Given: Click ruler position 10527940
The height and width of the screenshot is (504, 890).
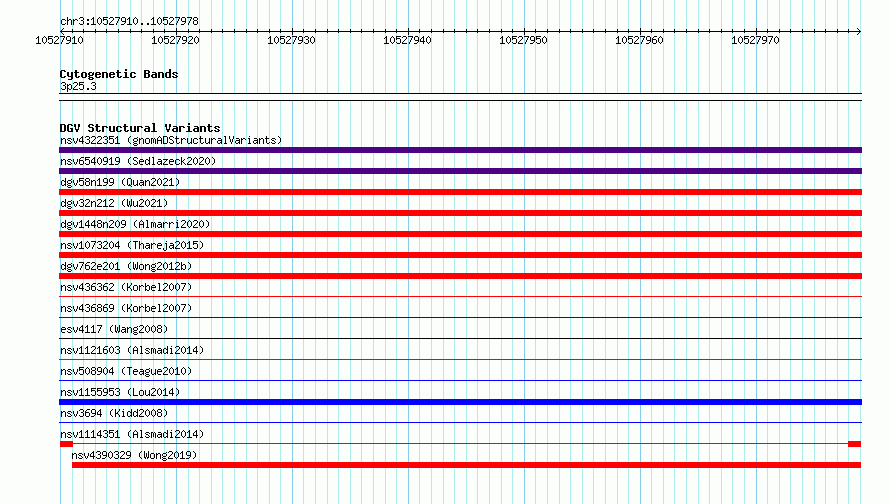Looking at the screenshot, I should (407, 40).
